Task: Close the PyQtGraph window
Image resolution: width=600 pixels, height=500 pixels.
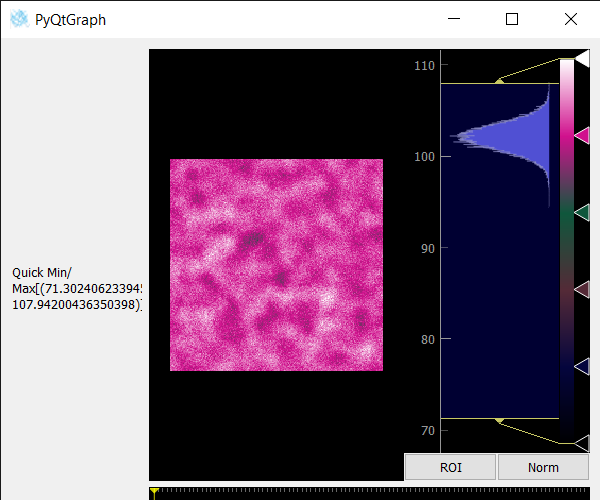Action: click(571, 19)
